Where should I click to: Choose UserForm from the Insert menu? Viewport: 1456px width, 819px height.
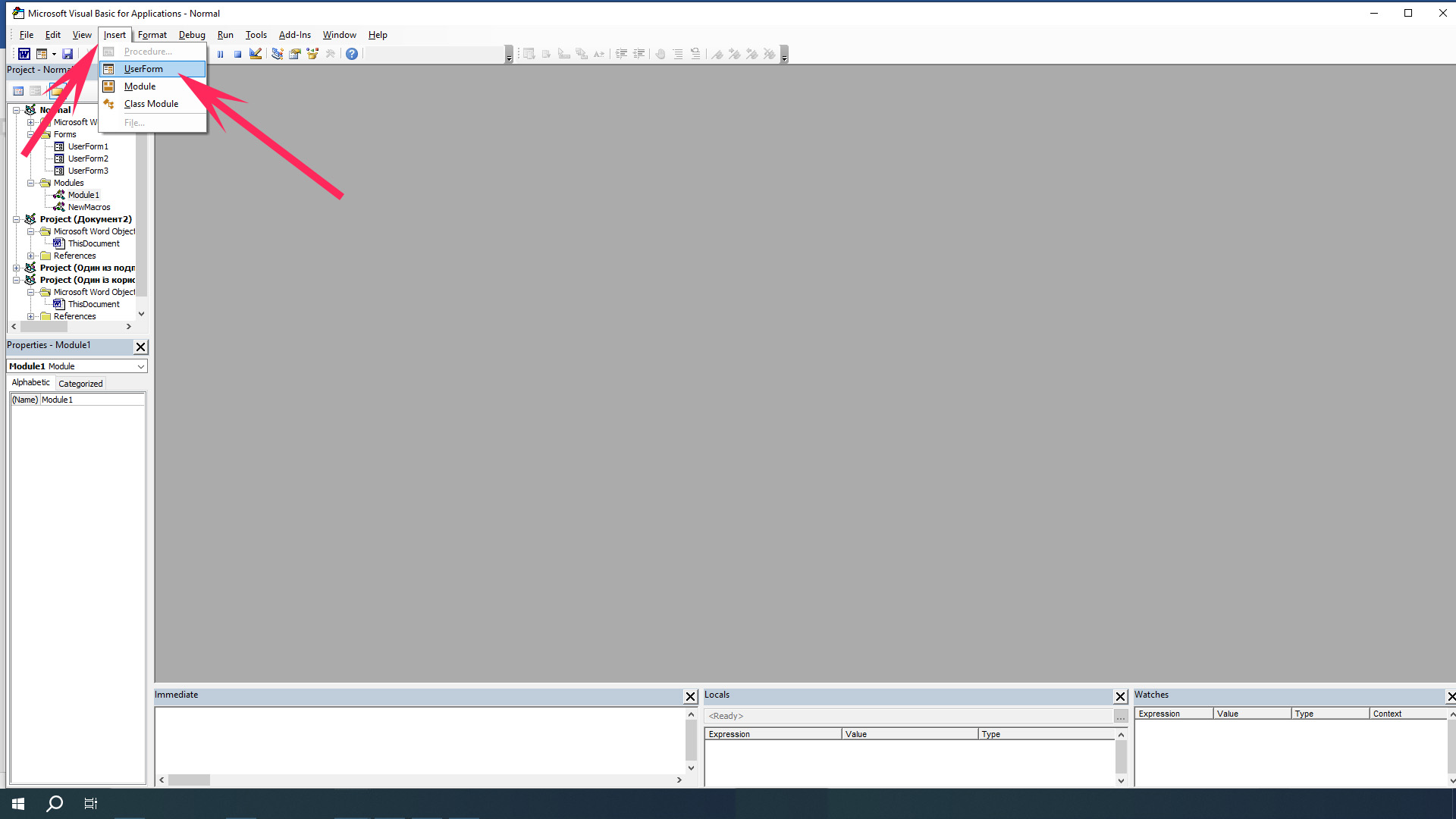pyautogui.click(x=152, y=69)
